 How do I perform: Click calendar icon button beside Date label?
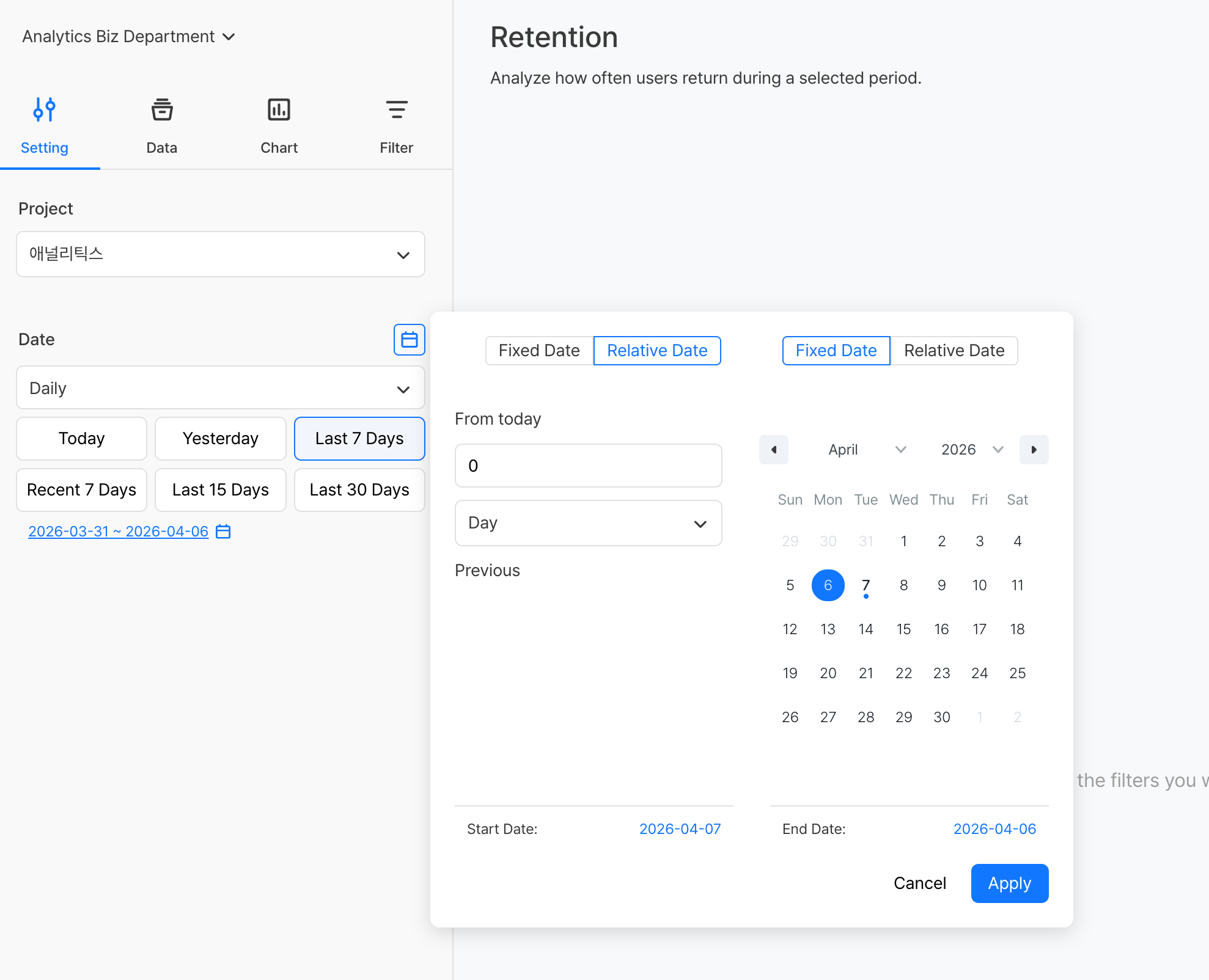(x=409, y=340)
